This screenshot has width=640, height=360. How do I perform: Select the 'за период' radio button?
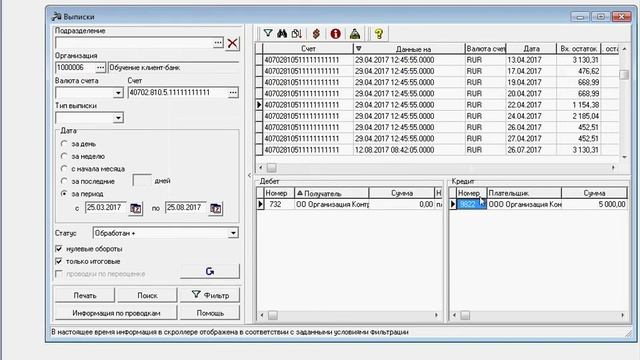click(64, 193)
